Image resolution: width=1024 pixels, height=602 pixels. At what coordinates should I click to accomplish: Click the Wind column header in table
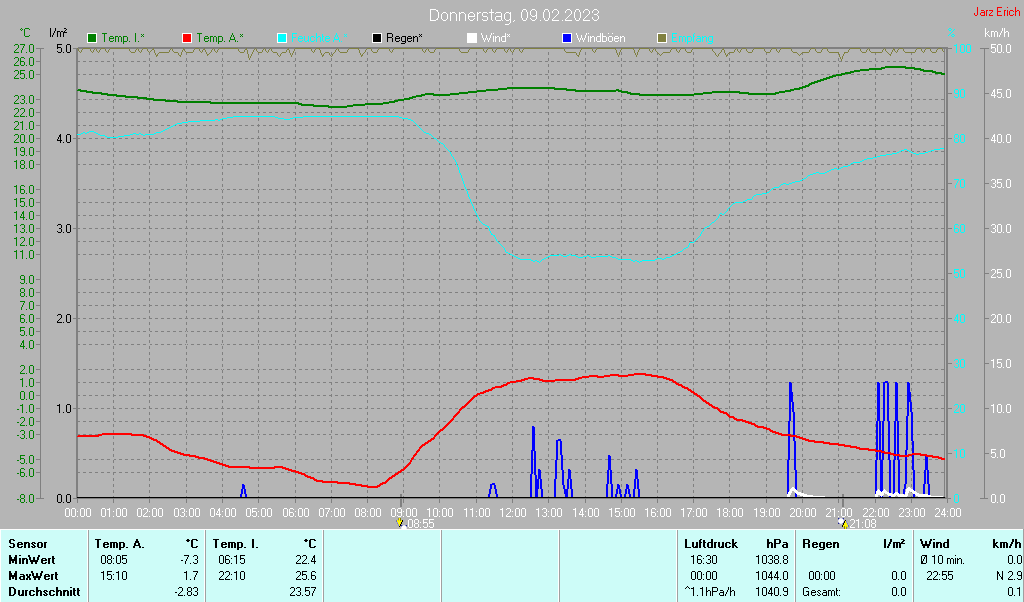935,544
